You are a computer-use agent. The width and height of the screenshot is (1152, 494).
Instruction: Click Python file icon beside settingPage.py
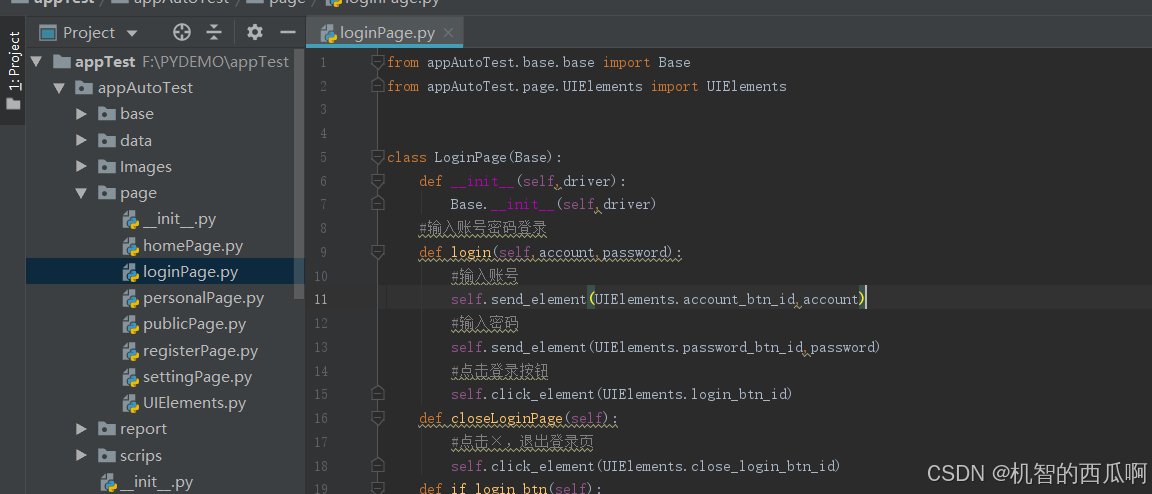click(x=131, y=377)
